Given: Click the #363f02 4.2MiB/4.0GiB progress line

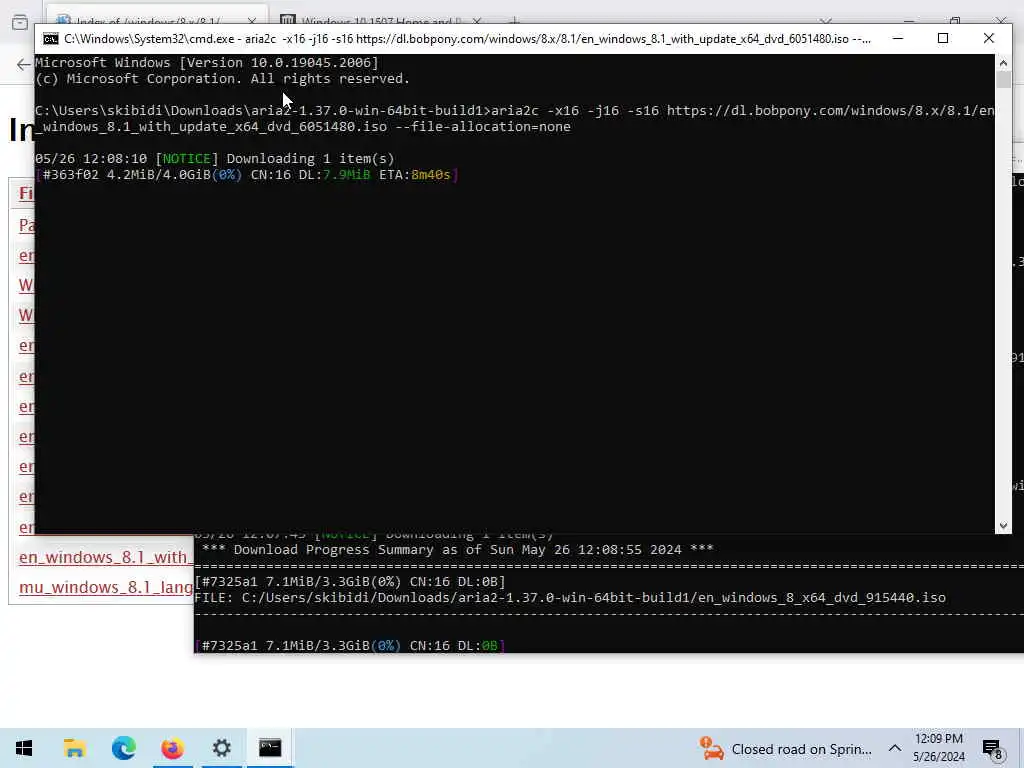Looking at the screenshot, I should (x=246, y=174).
